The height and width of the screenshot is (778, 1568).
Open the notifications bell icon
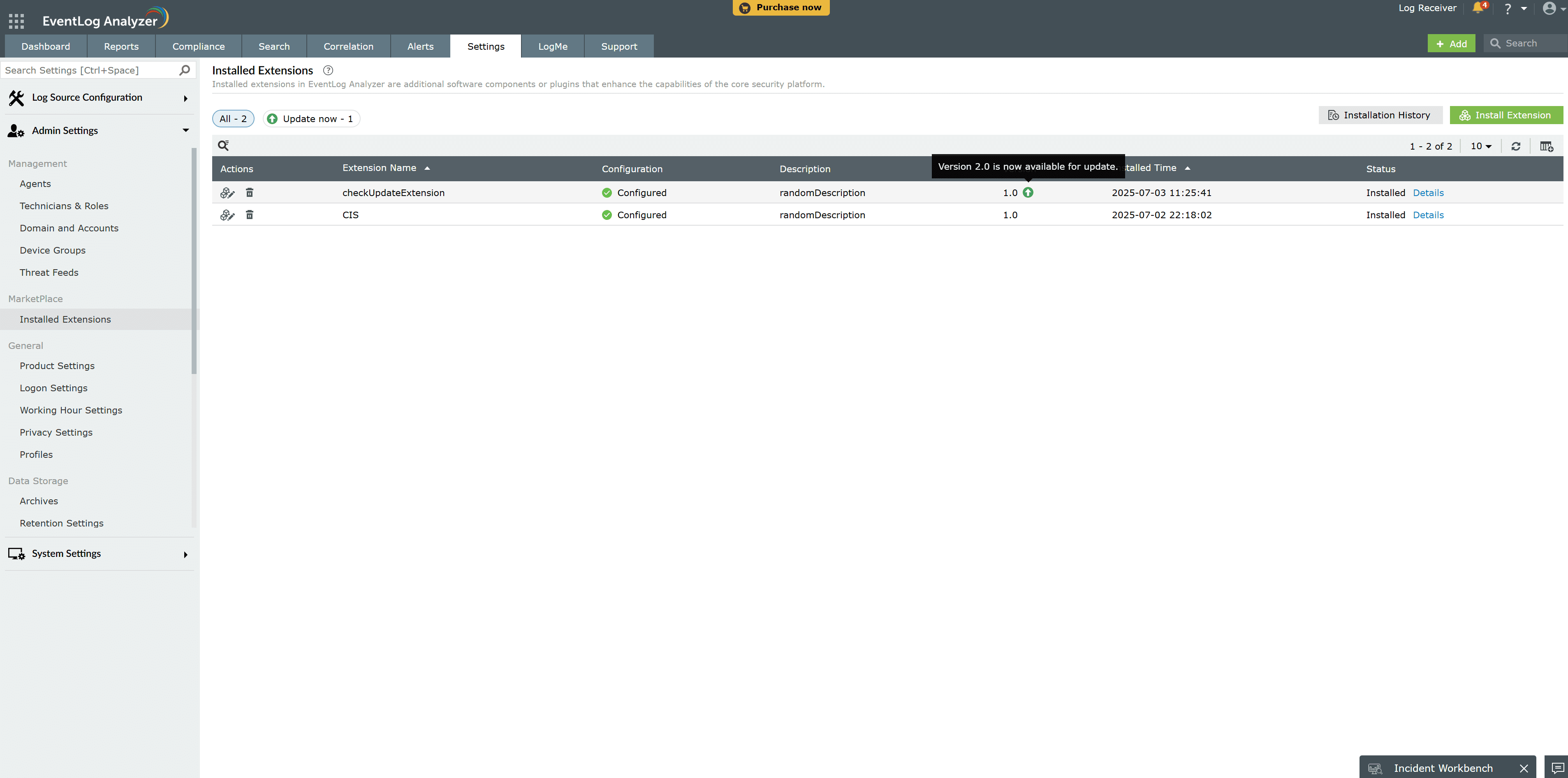[x=1477, y=9]
